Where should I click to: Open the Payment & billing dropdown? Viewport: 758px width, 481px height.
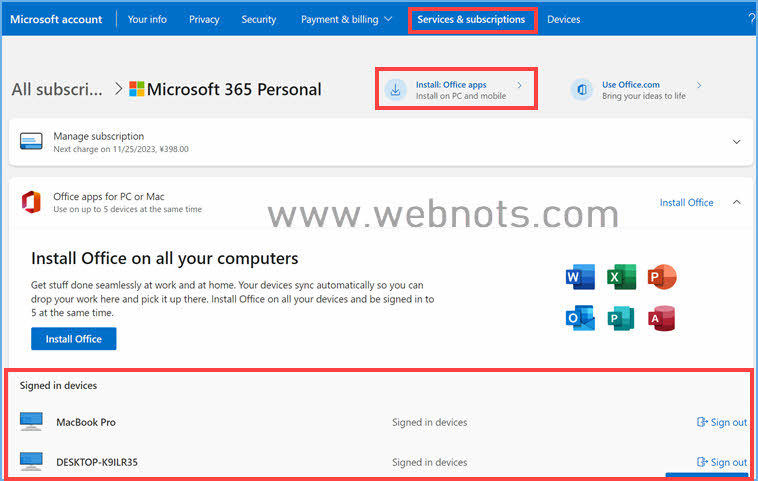tap(340, 19)
